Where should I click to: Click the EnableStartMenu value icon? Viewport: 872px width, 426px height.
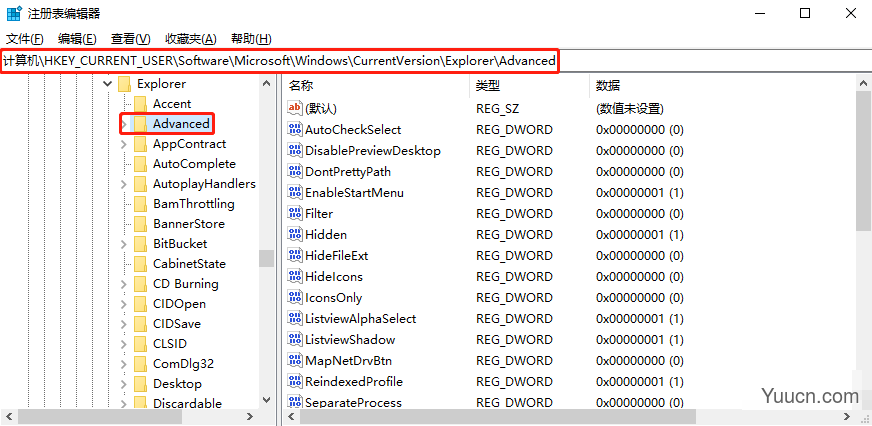295,192
